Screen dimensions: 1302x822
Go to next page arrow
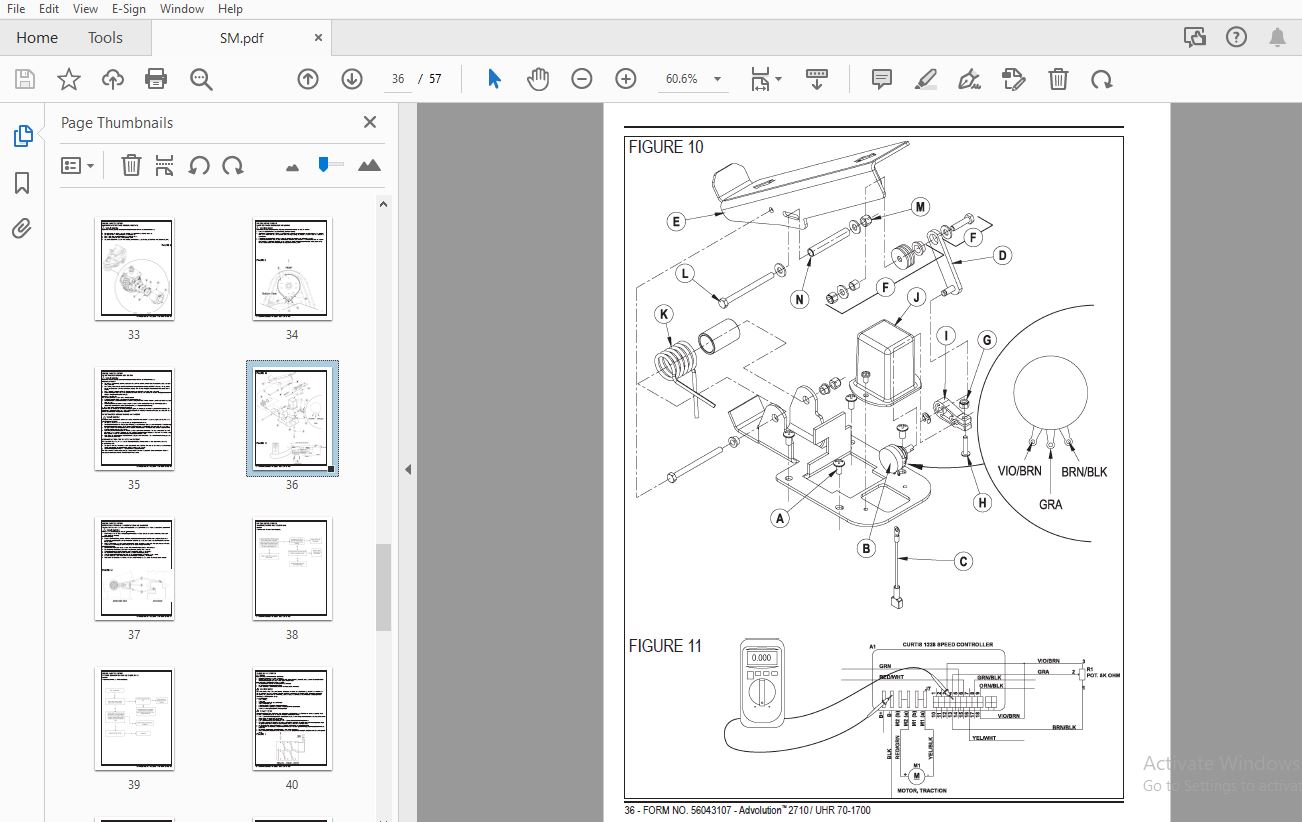351,79
